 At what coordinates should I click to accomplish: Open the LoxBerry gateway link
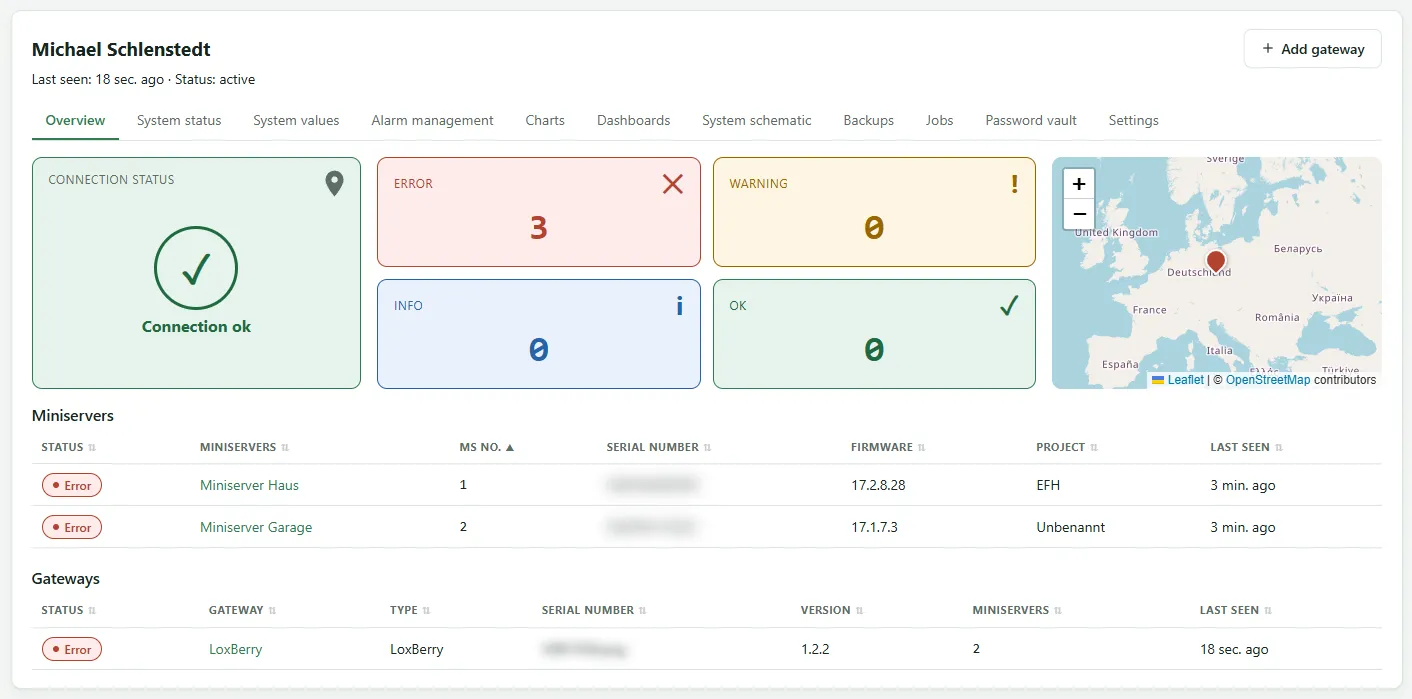(235, 649)
